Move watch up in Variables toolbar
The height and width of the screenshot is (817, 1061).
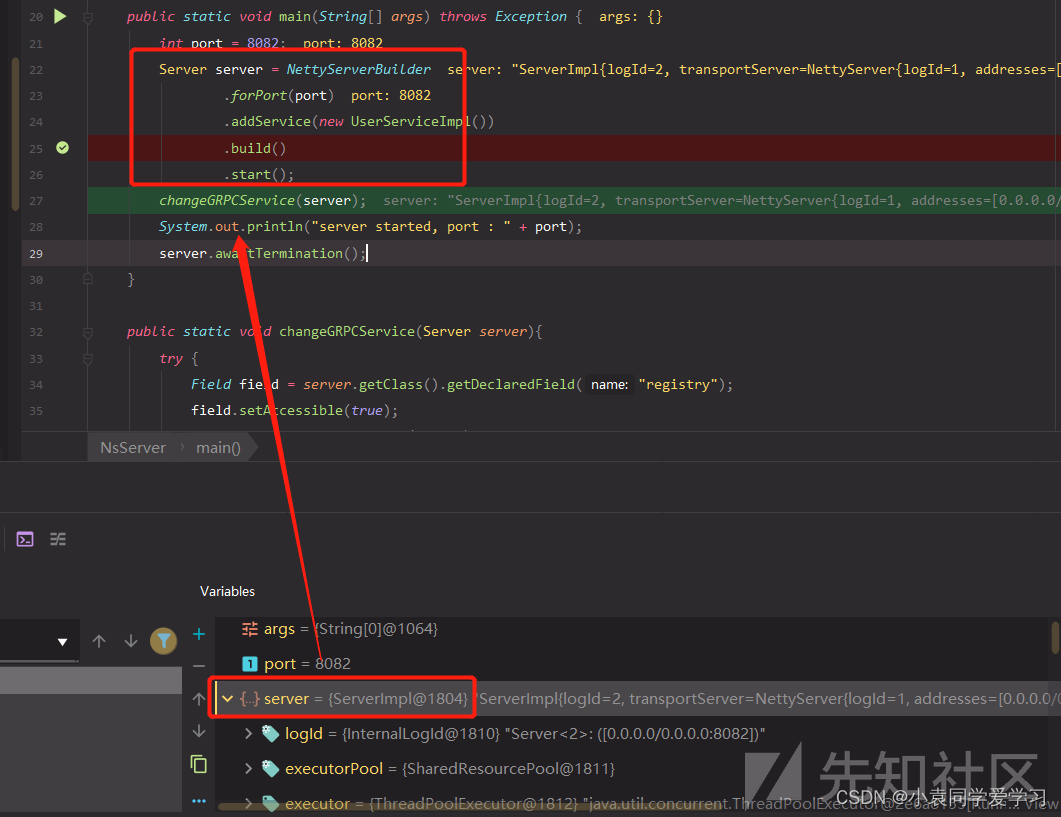point(199,699)
